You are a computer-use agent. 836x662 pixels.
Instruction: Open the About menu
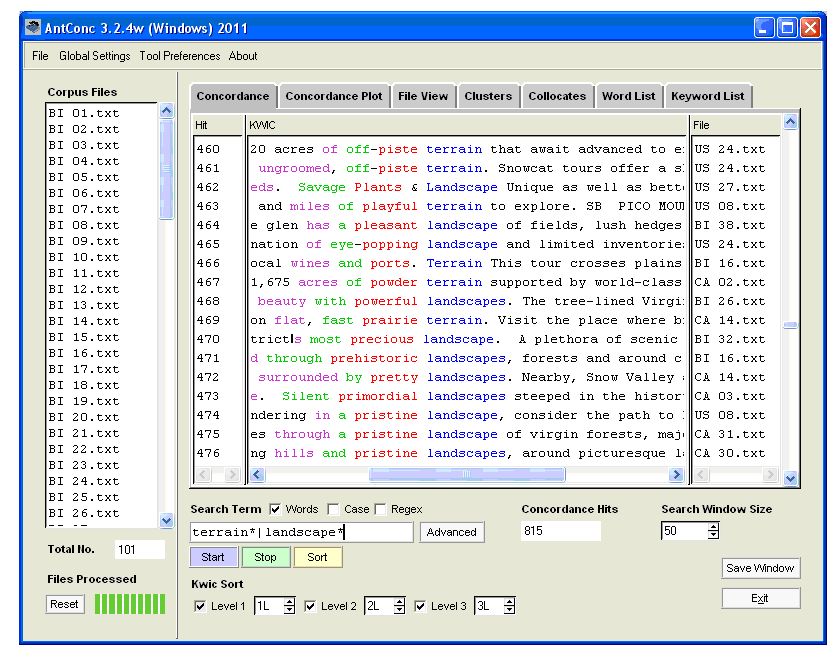tap(243, 56)
